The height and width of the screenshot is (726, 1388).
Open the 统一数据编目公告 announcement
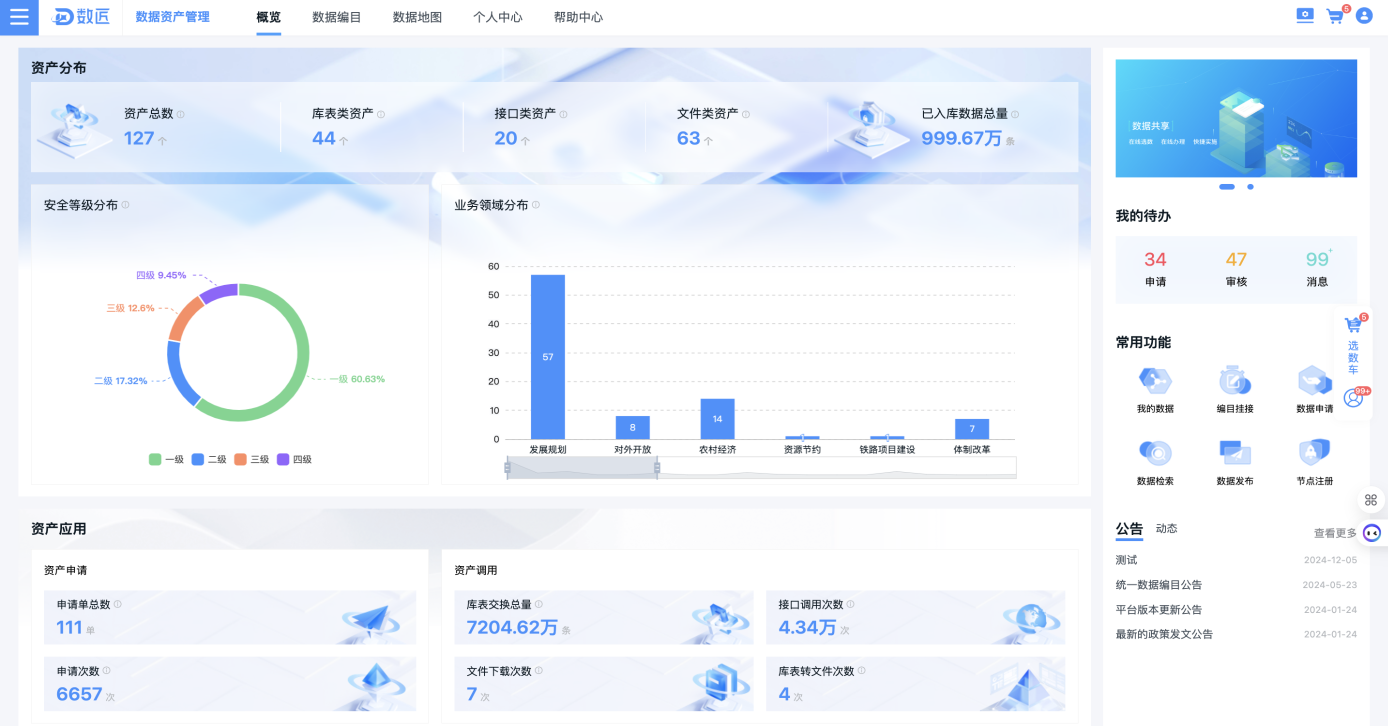[1159, 585]
